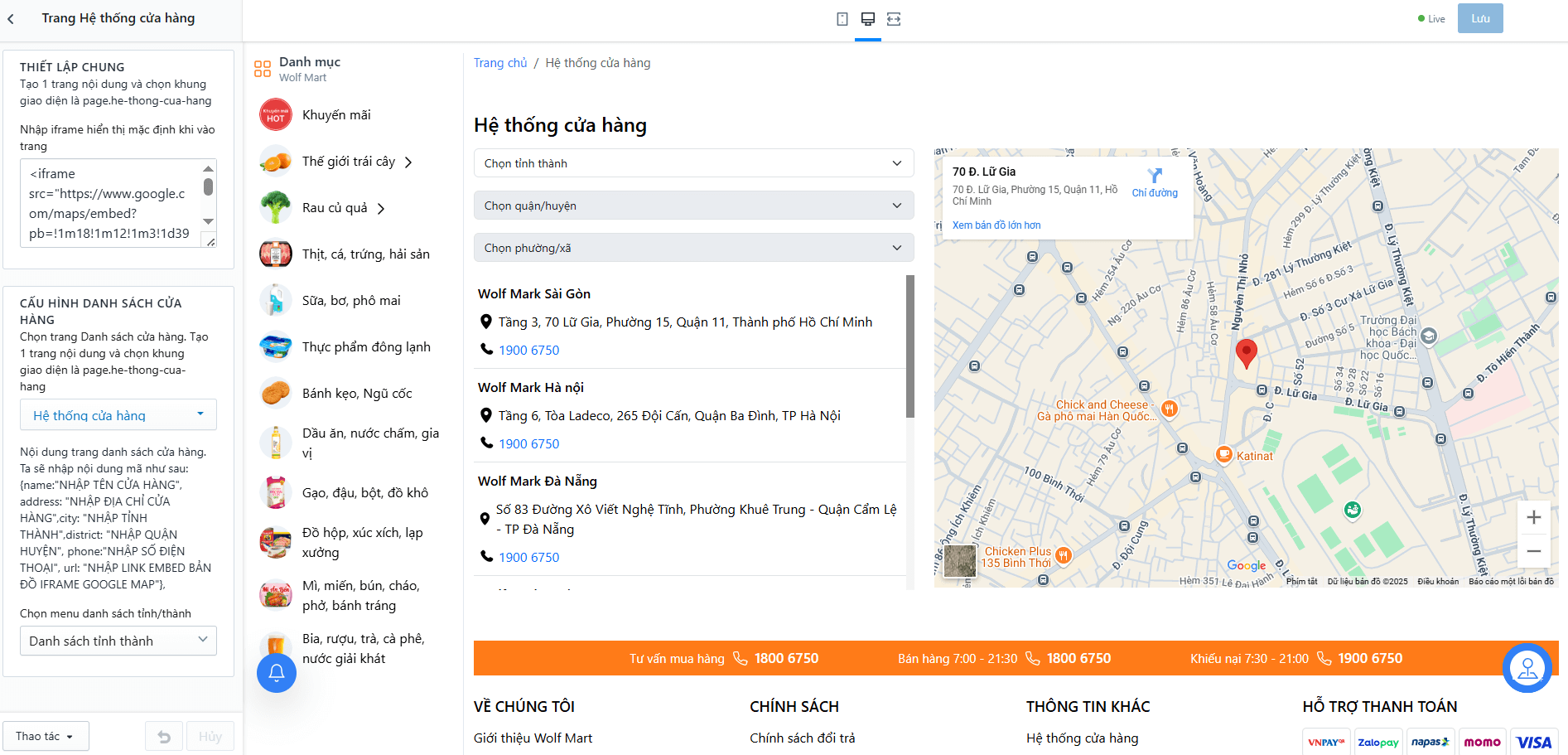Click Wolf Mark Hà nội phone number
1568x755 pixels.
pyautogui.click(x=529, y=444)
